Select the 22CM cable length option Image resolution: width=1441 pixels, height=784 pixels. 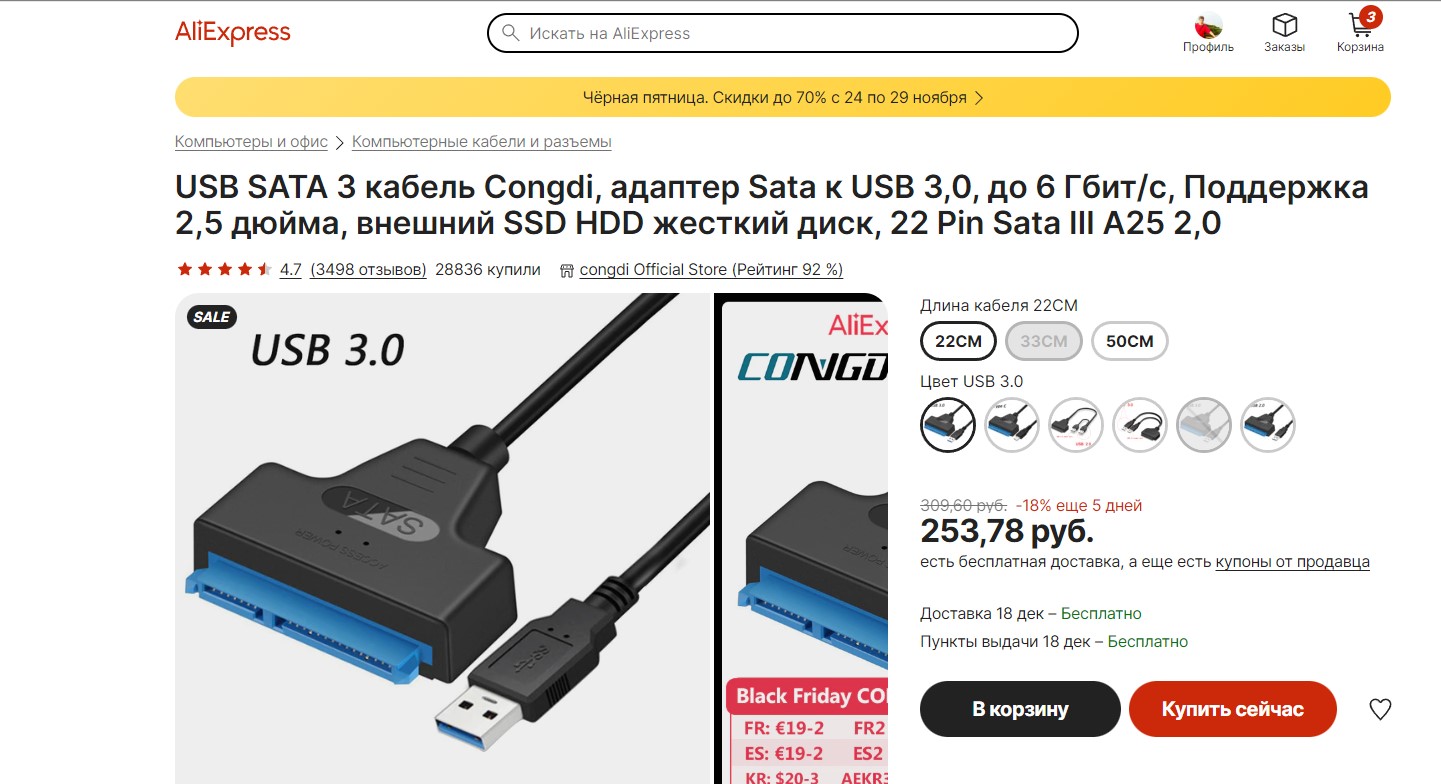point(958,341)
